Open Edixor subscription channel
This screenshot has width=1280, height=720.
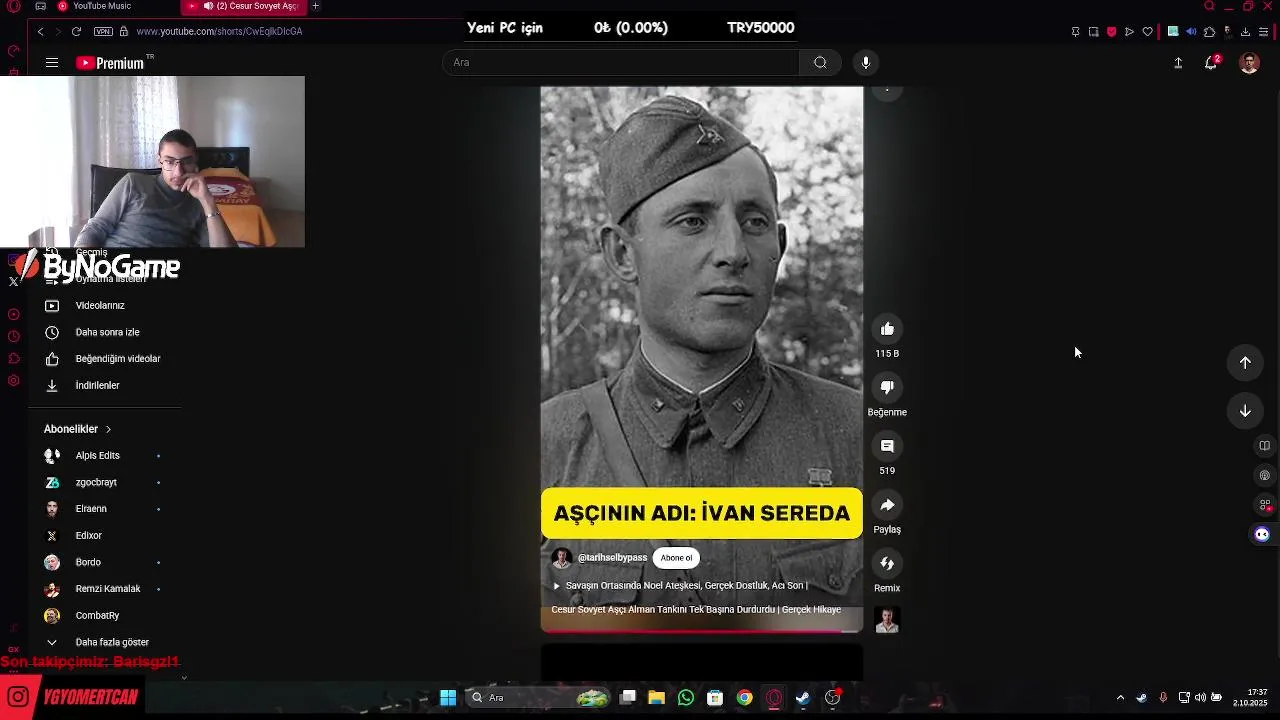coord(105,536)
